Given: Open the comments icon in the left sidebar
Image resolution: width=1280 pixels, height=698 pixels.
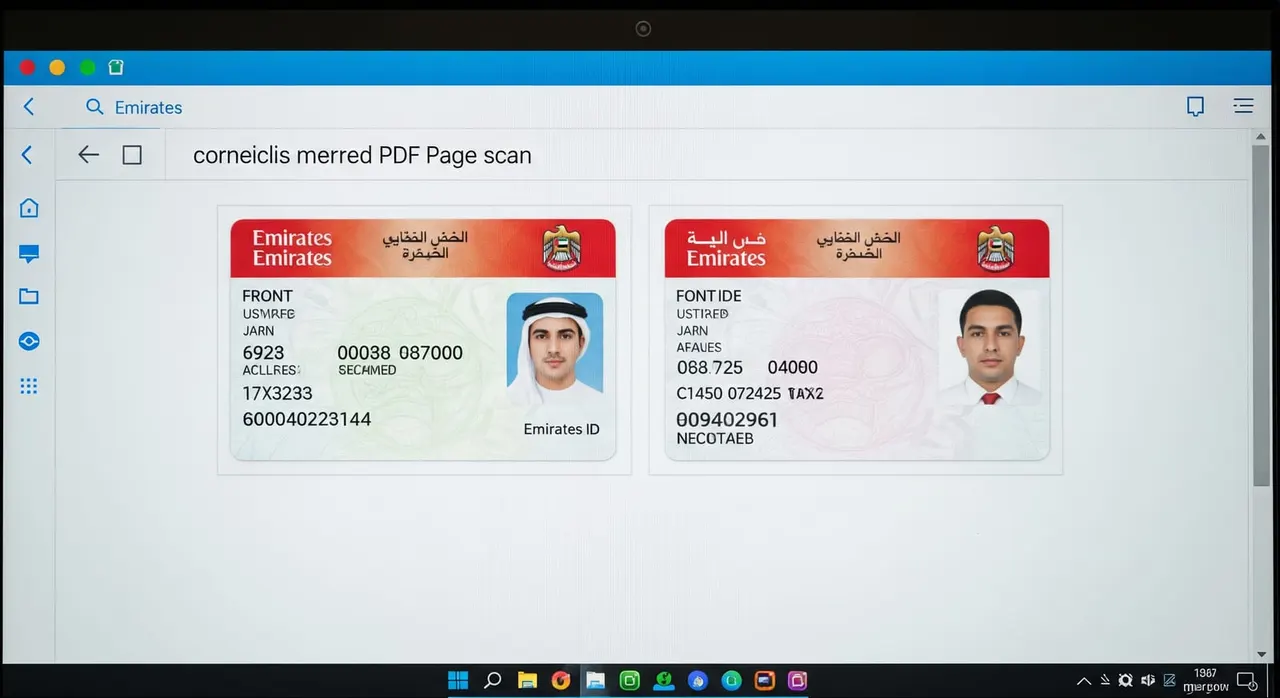Looking at the screenshot, I should [29, 254].
